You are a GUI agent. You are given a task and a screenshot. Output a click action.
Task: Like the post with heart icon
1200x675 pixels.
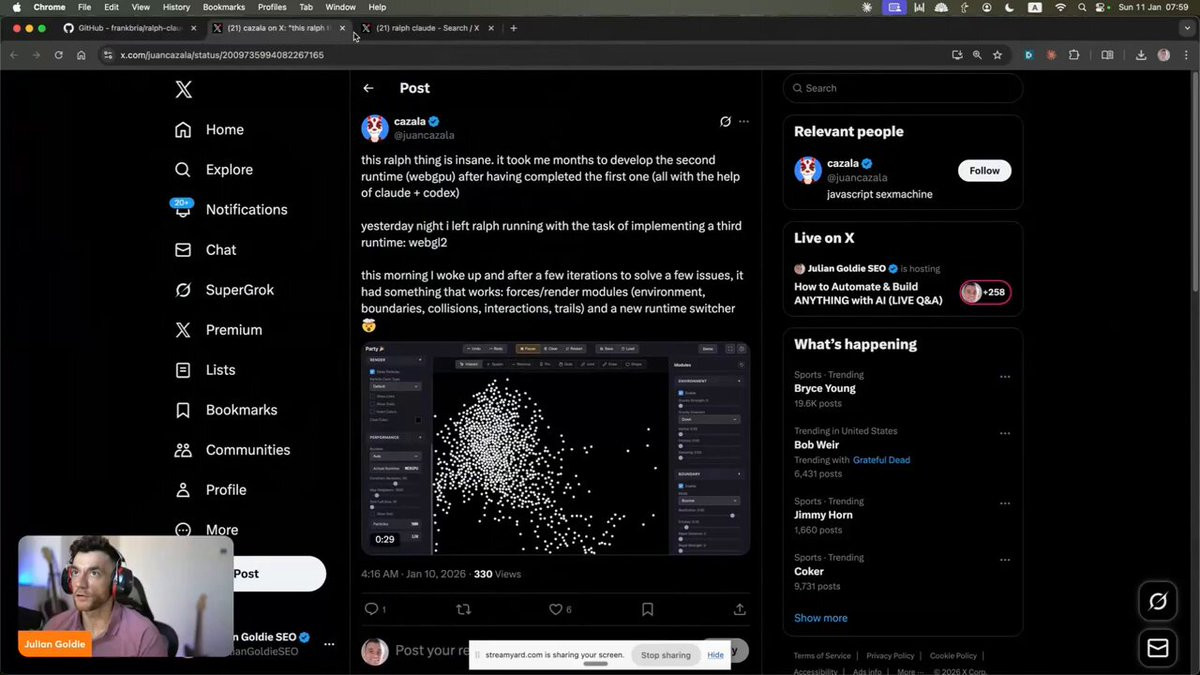tap(555, 609)
